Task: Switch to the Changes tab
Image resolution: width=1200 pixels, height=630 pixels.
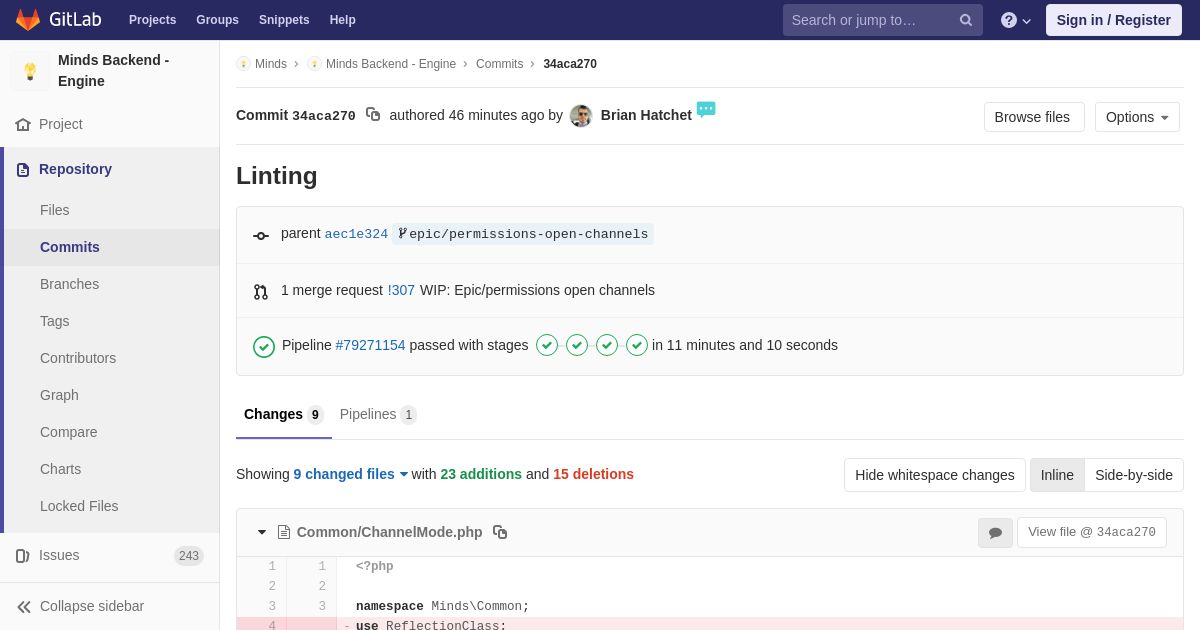Action: [x=284, y=414]
